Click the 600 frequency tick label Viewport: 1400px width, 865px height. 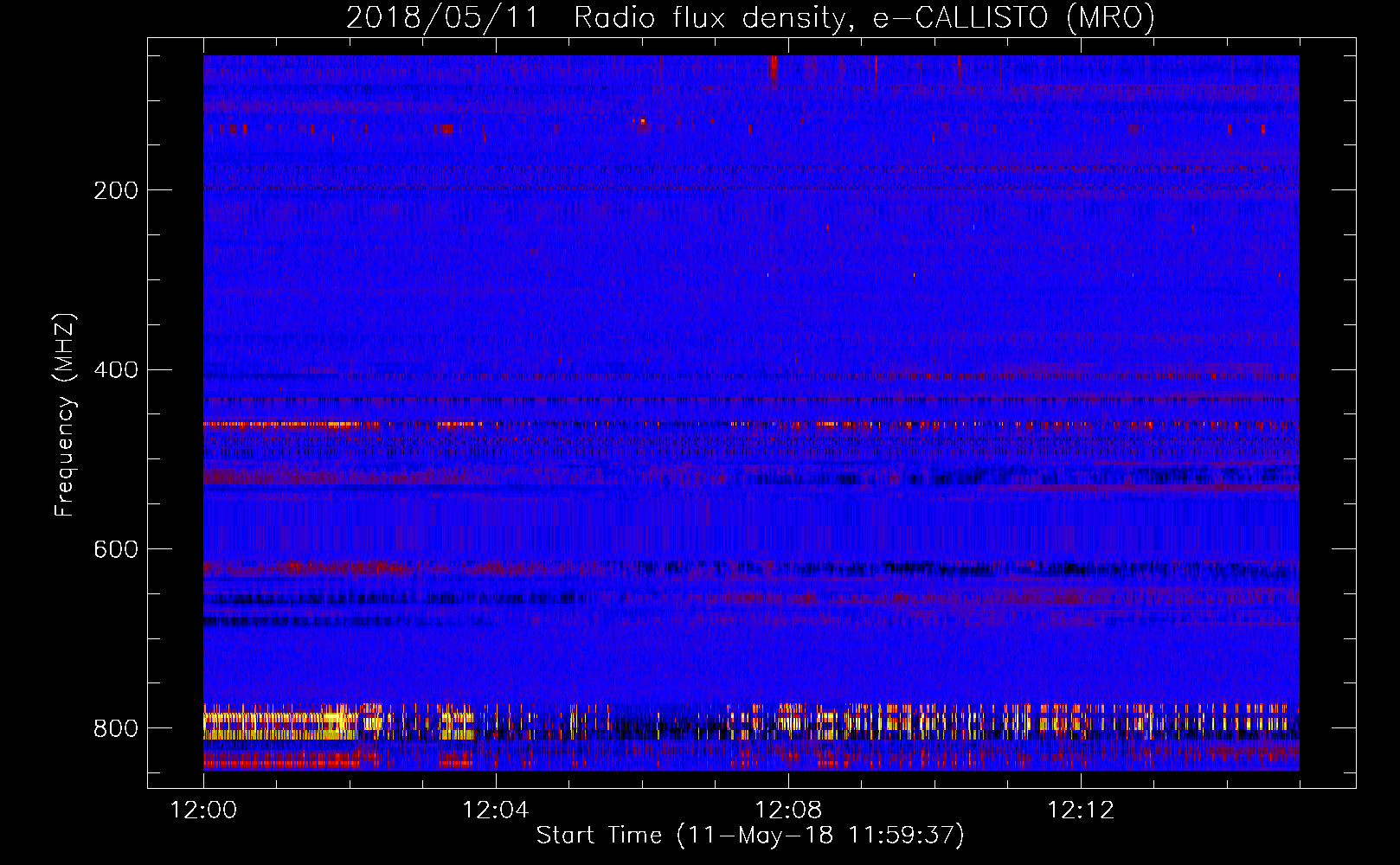click(x=116, y=549)
